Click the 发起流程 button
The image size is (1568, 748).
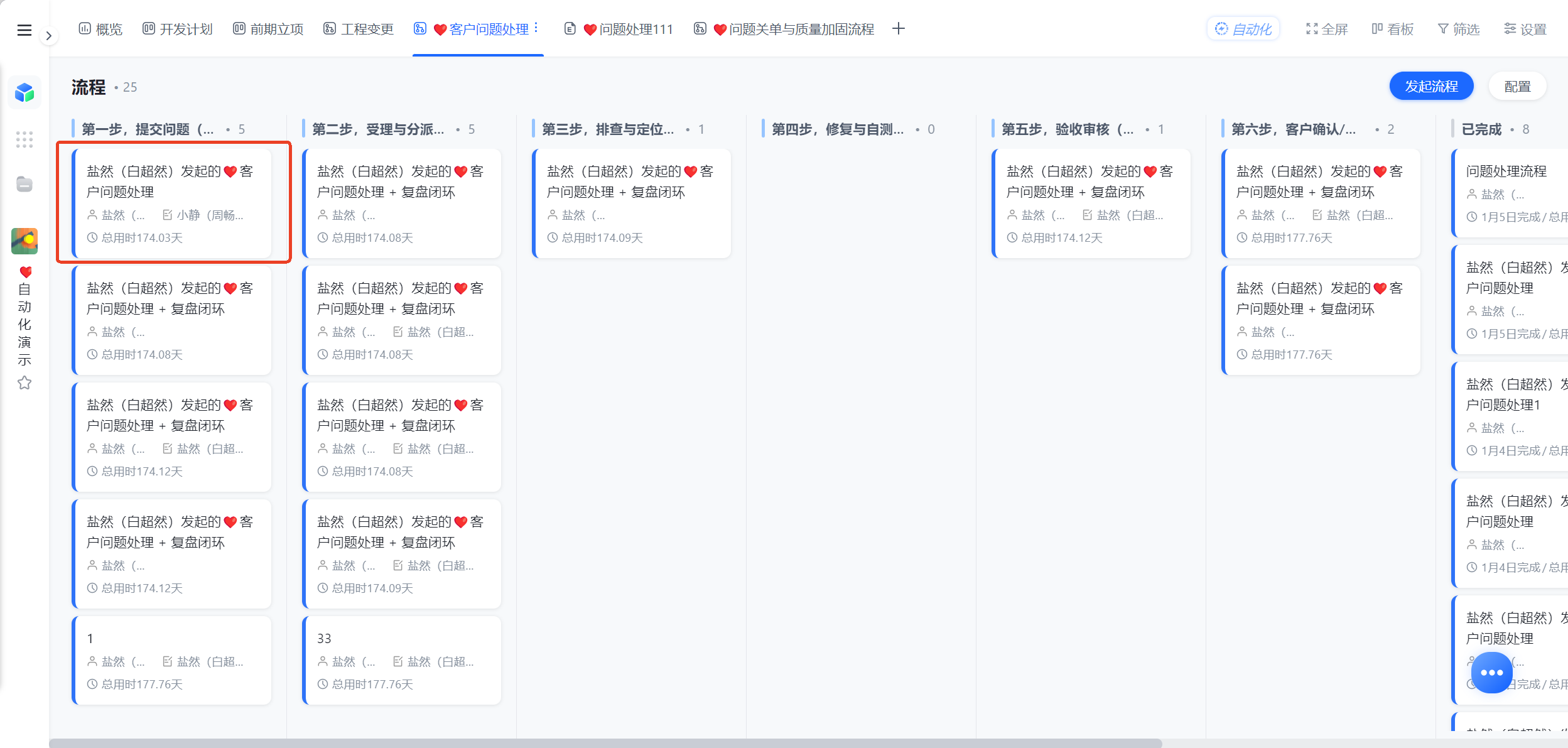(1431, 86)
